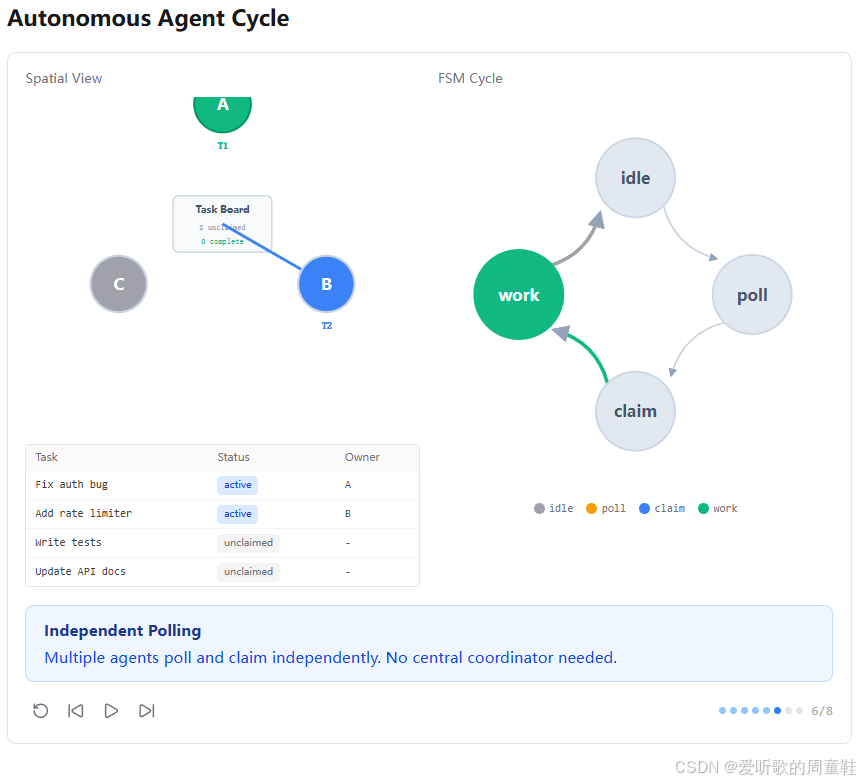Click the blue claim legend swatch

[644, 508]
